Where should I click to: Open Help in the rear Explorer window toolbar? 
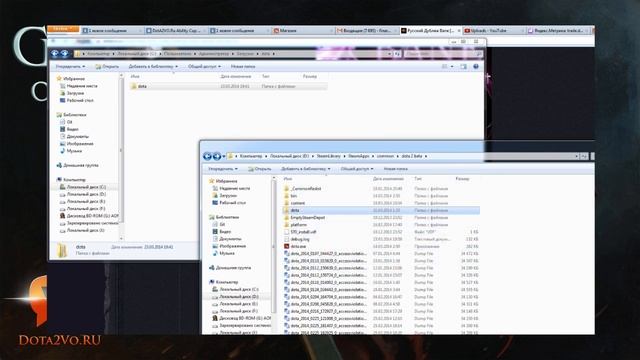476,67
